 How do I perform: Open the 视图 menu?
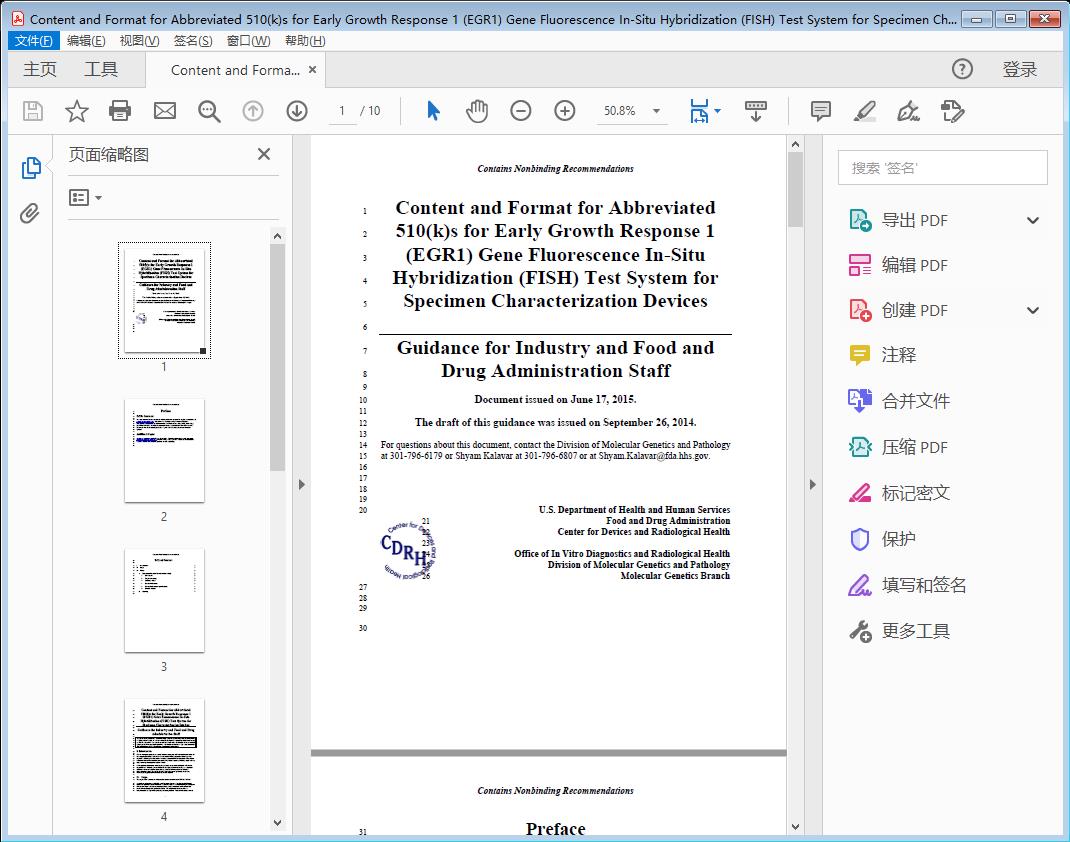coord(137,40)
